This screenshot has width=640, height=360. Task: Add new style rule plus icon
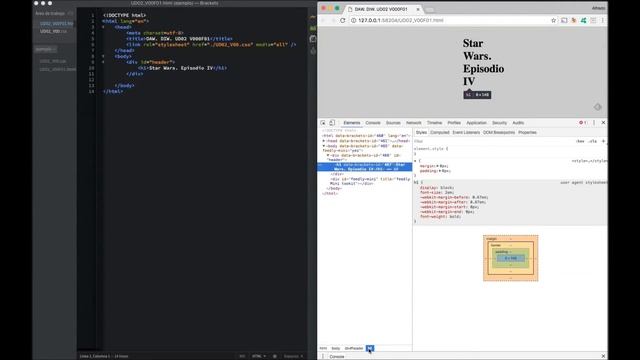pos(603,141)
